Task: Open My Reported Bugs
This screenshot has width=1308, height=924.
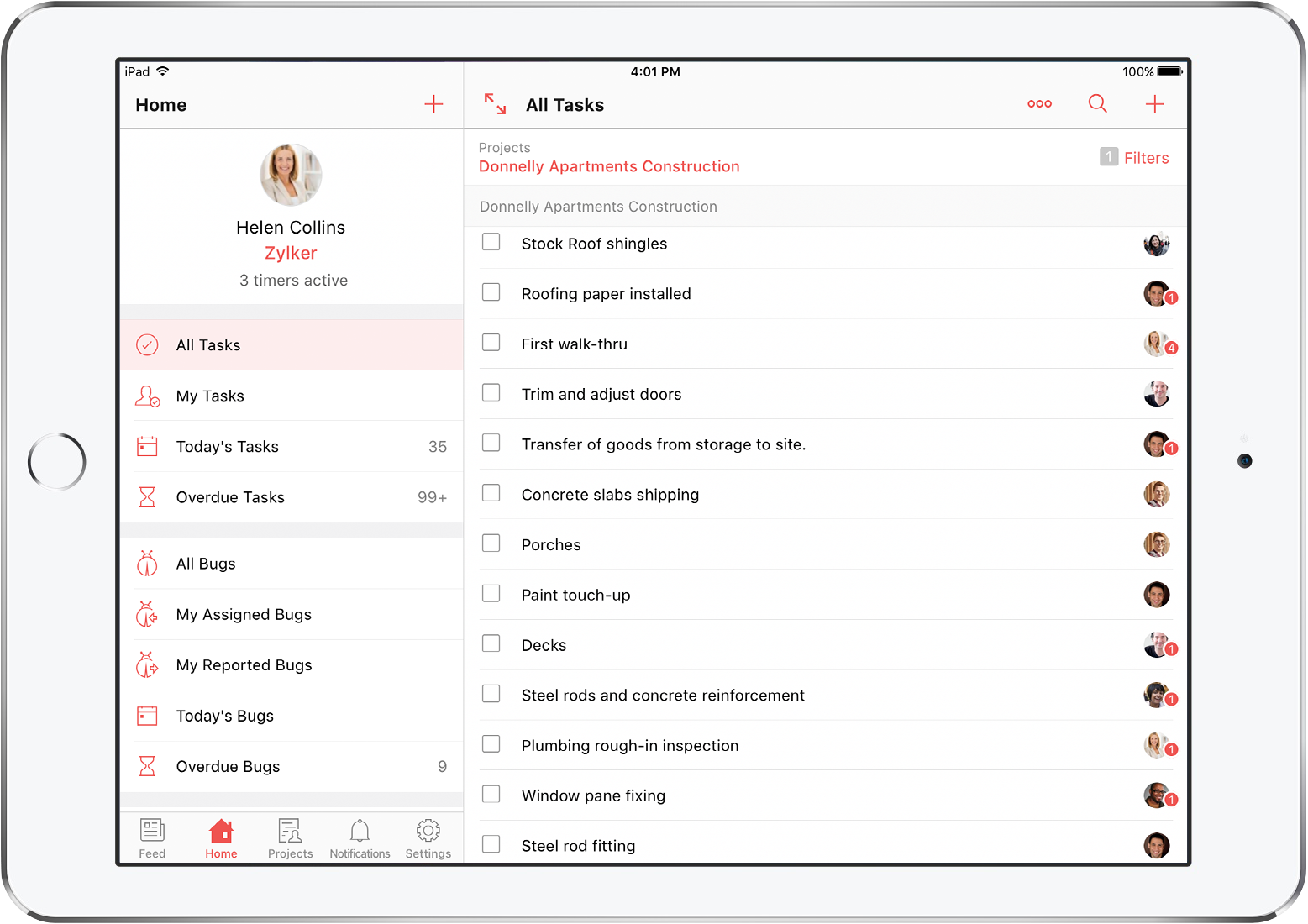Action: click(x=292, y=664)
